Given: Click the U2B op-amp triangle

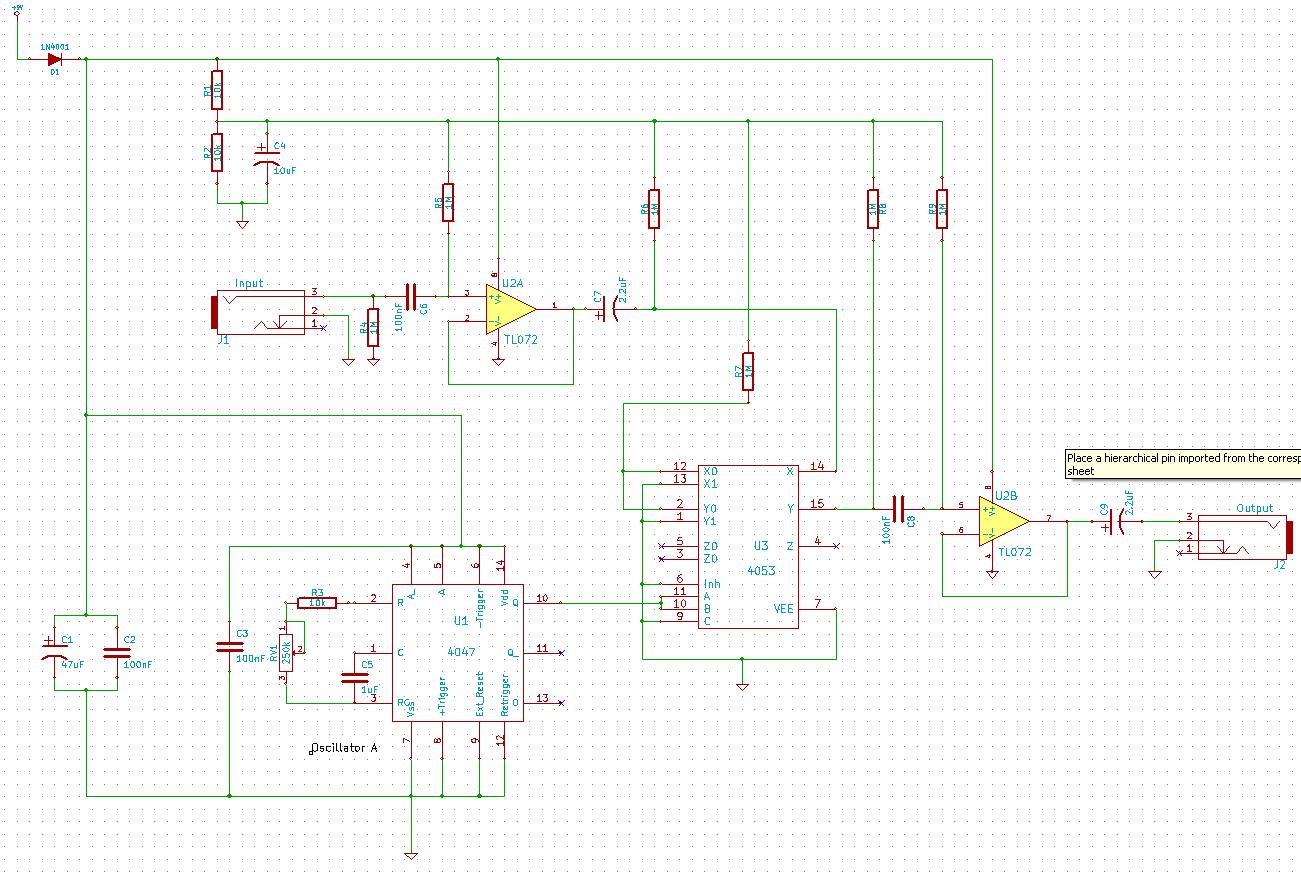Looking at the screenshot, I should tap(1003, 522).
